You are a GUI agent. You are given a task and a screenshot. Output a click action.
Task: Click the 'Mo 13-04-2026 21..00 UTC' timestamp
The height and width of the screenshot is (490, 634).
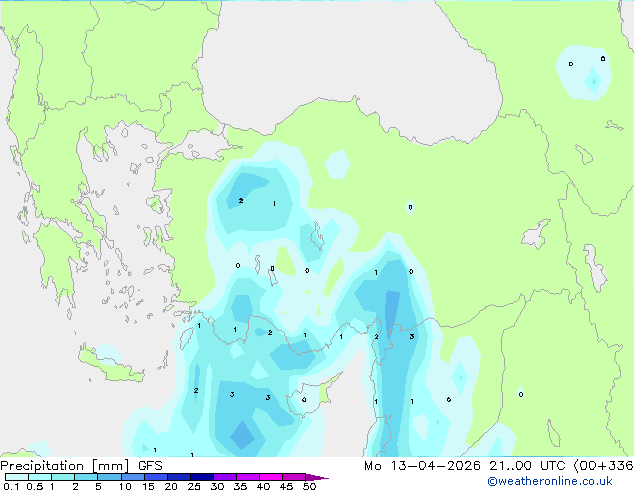coord(465,466)
